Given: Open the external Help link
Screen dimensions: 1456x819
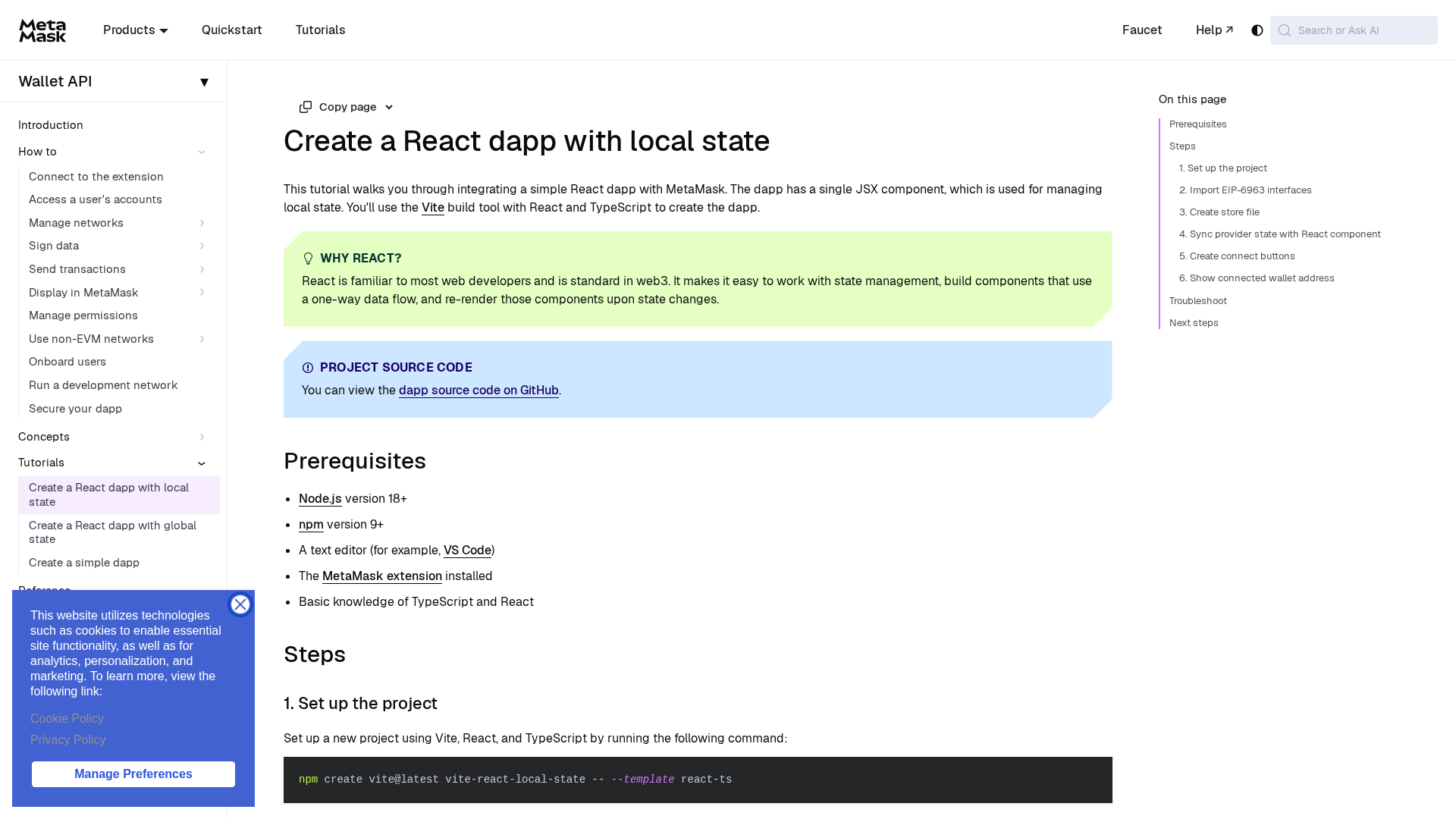Looking at the screenshot, I should point(1215,30).
